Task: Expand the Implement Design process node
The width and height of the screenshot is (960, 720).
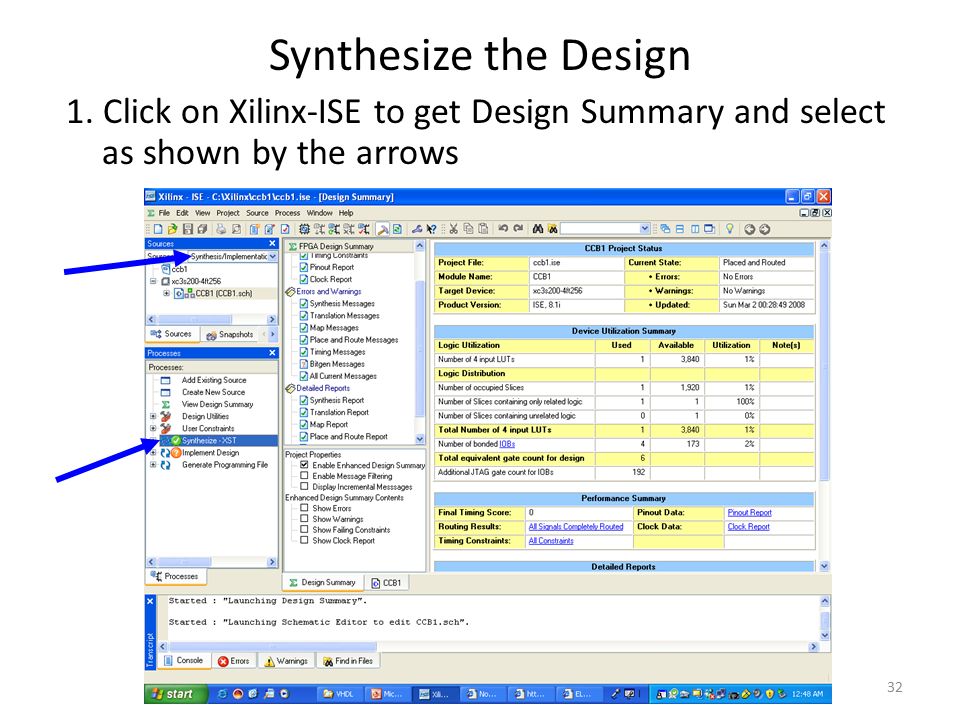Action: point(153,453)
